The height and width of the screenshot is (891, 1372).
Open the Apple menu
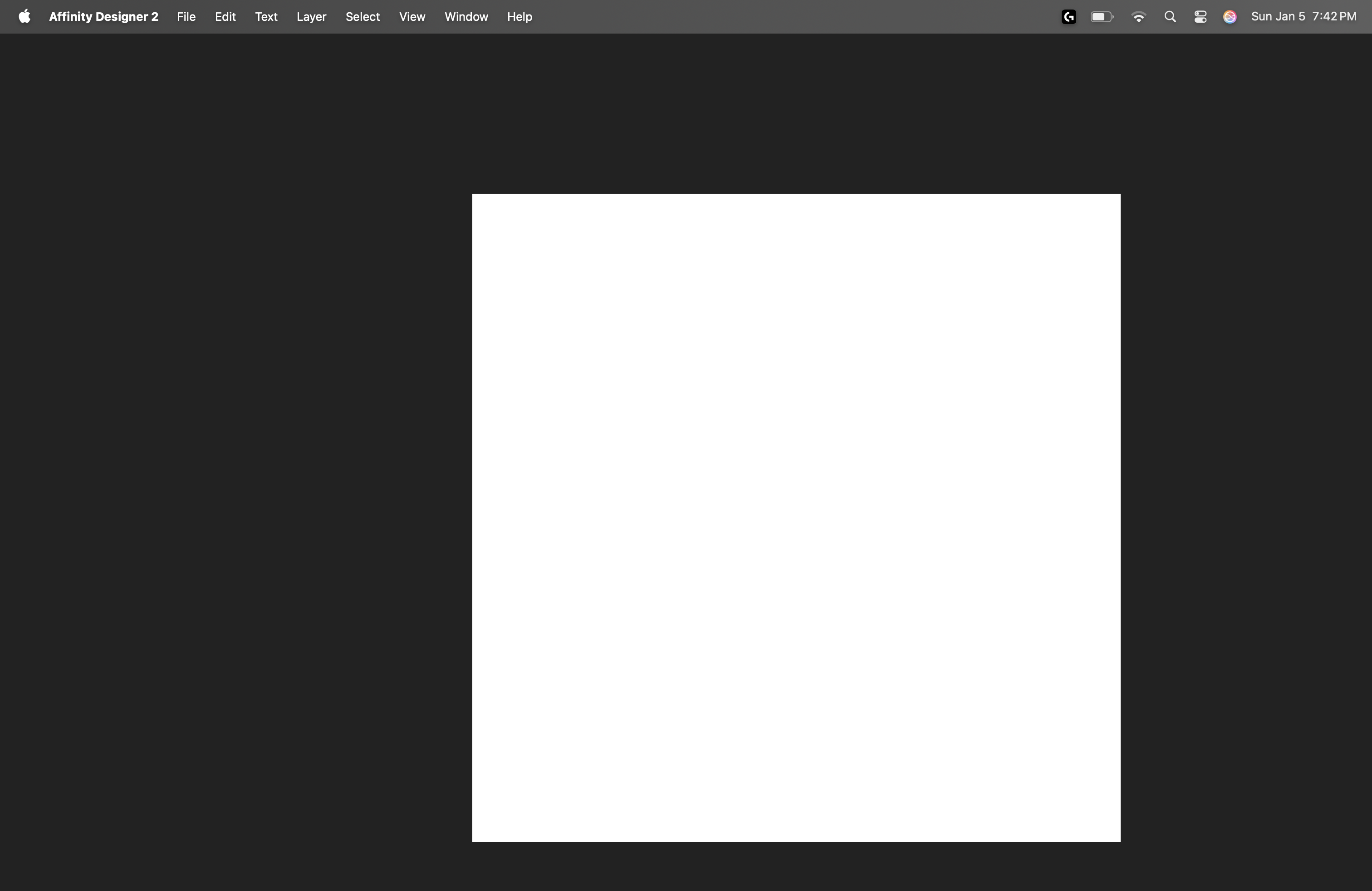24,17
